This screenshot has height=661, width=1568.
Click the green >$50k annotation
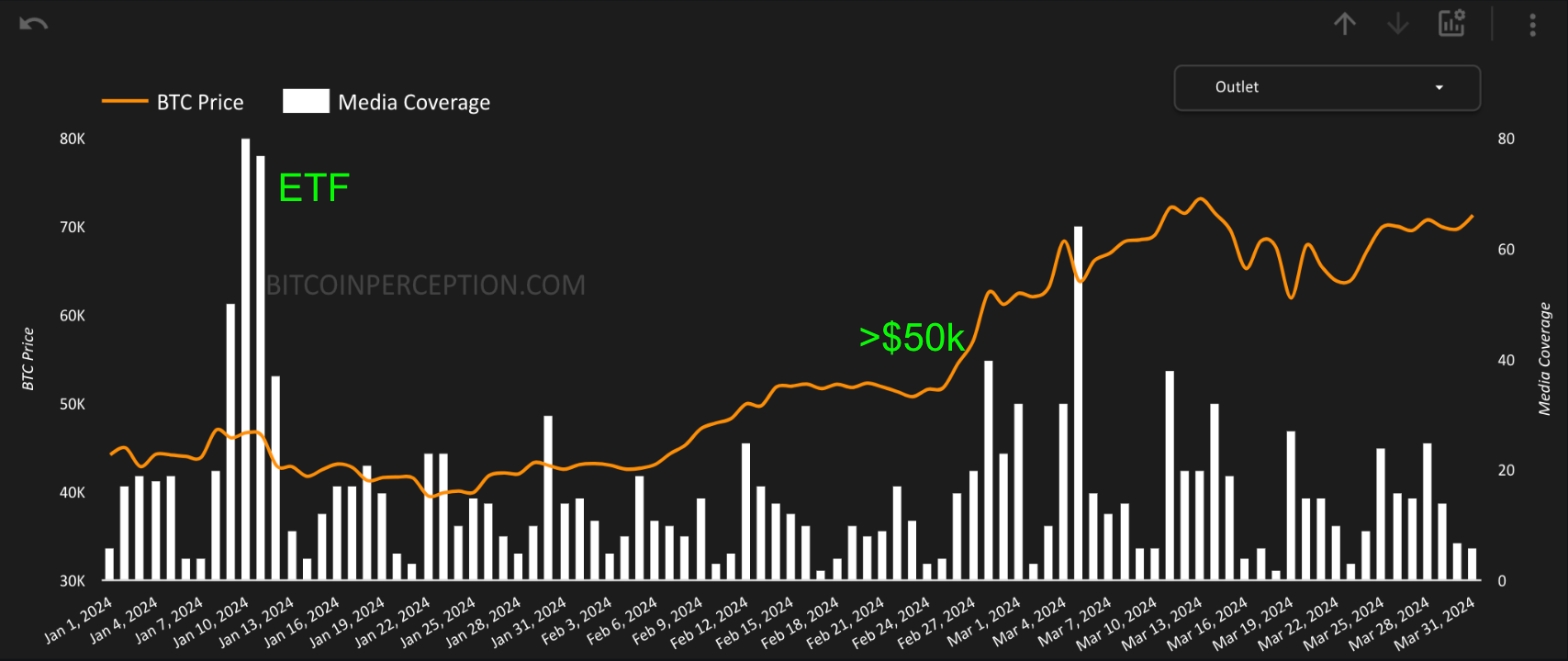pos(912,338)
